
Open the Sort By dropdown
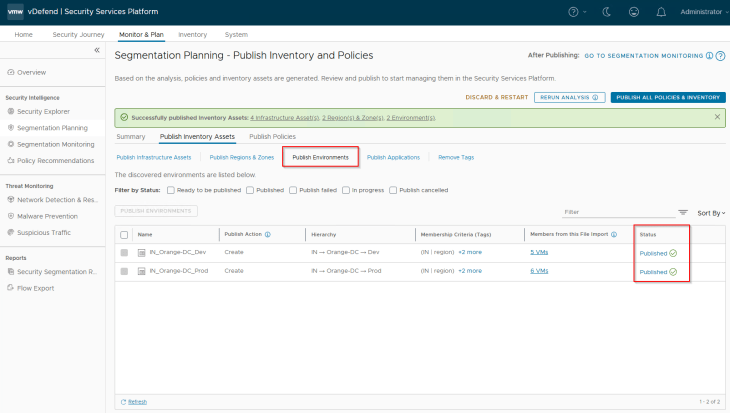(x=710, y=213)
